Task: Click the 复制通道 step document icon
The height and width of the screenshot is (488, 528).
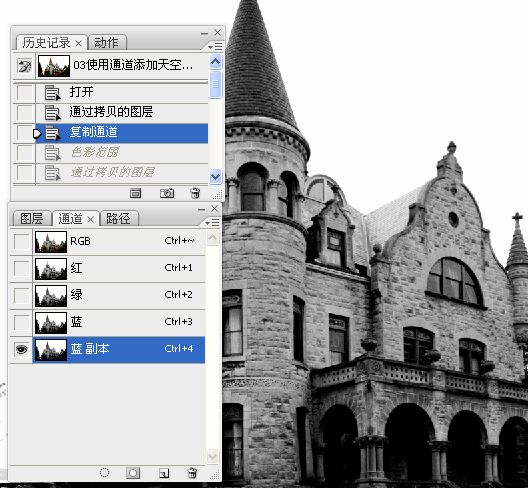Action: pos(52,133)
